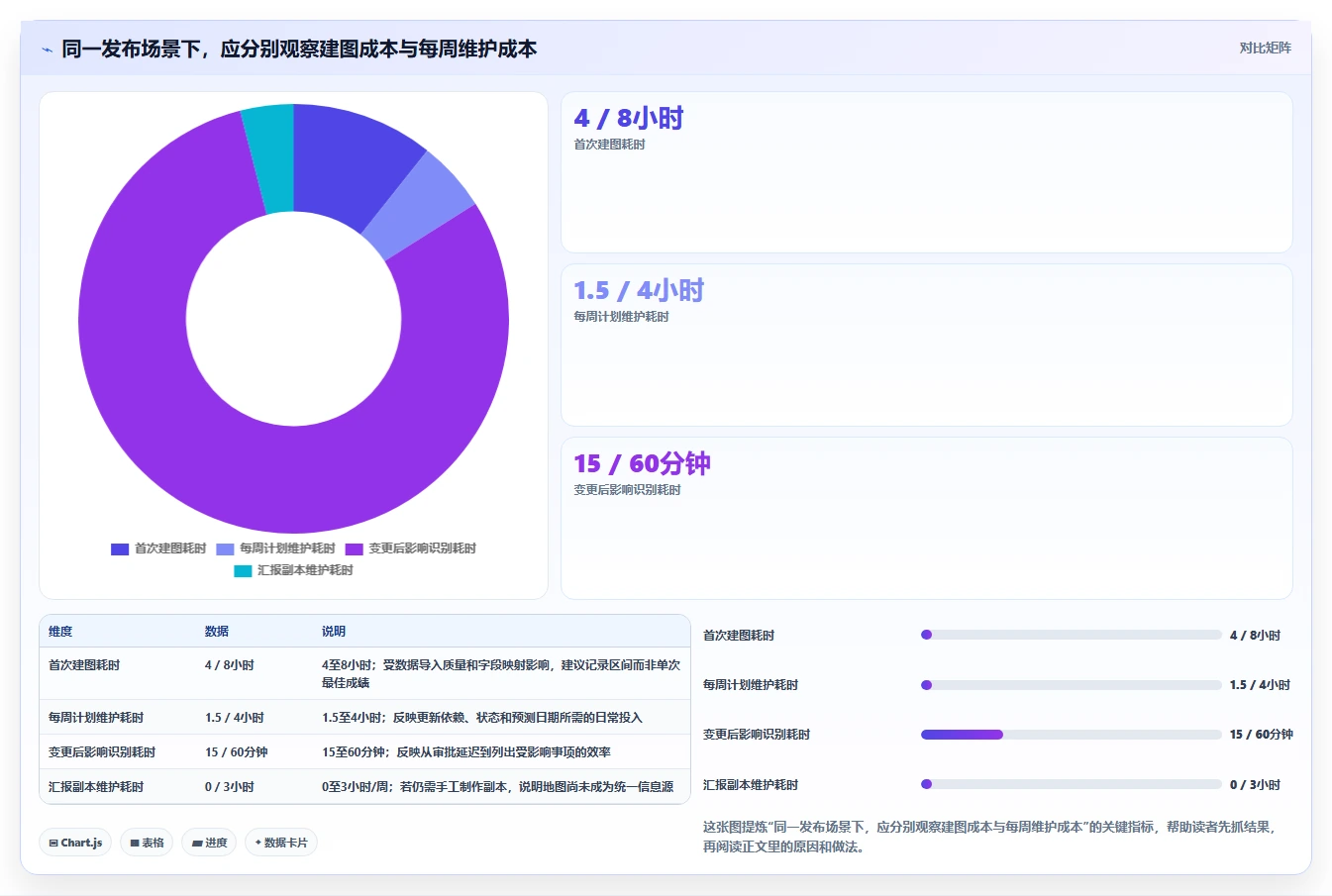The height and width of the screenshot is (896, 1332).
Task: Toggle the 变更后影响识别耗时 legend color box
Action: tap(354, 549)
